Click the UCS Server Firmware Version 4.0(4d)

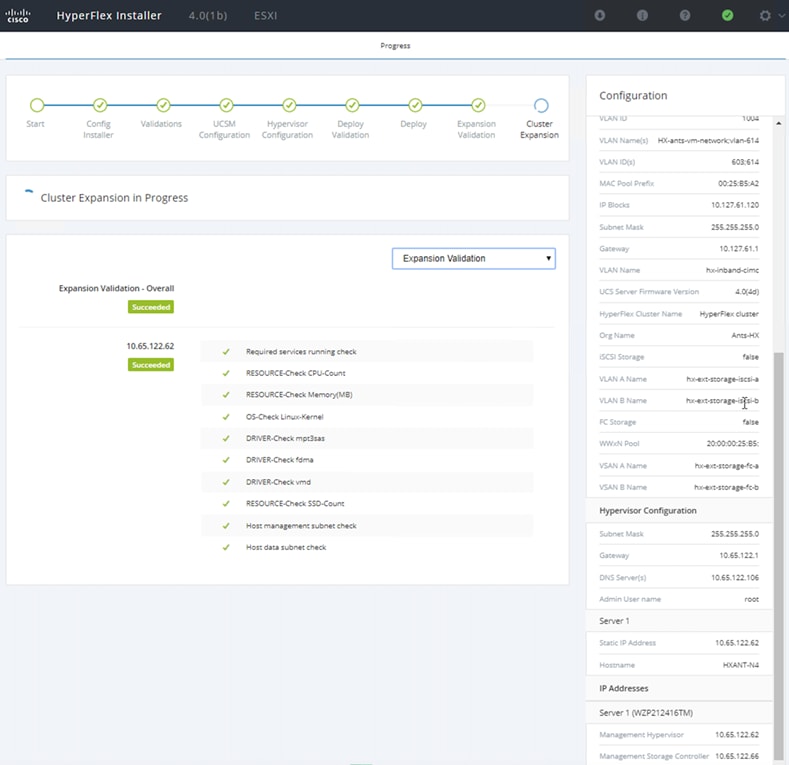click(747, 292)
